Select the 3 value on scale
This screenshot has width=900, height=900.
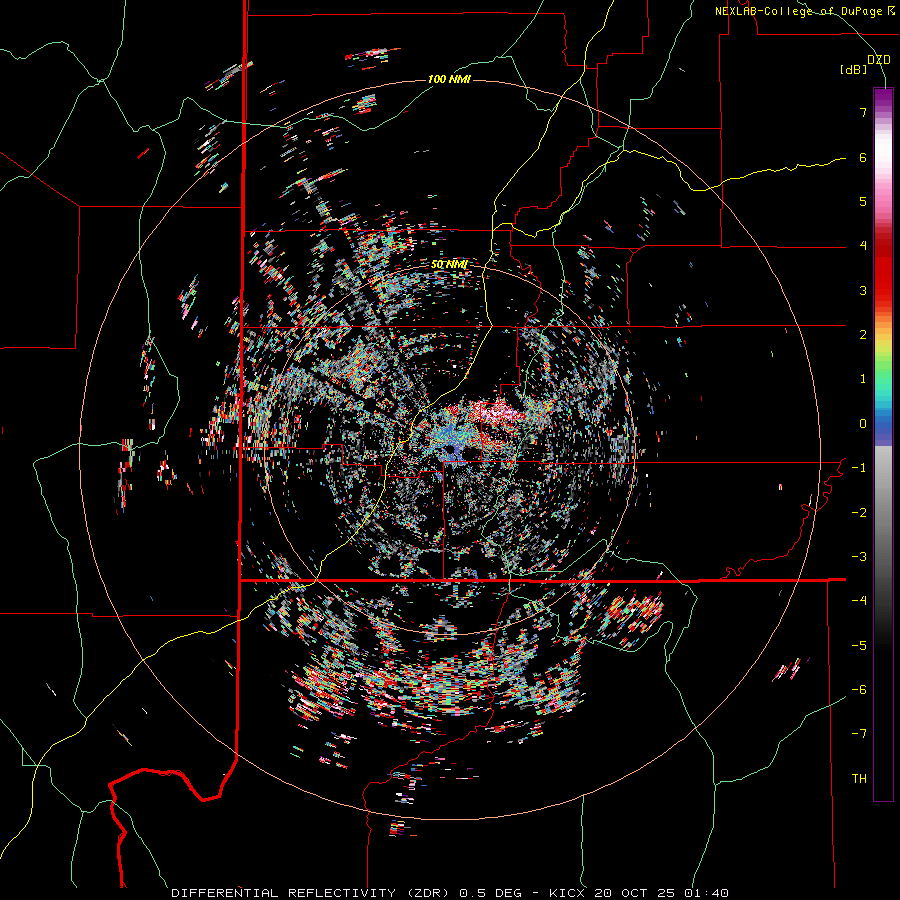click(863, 290)
